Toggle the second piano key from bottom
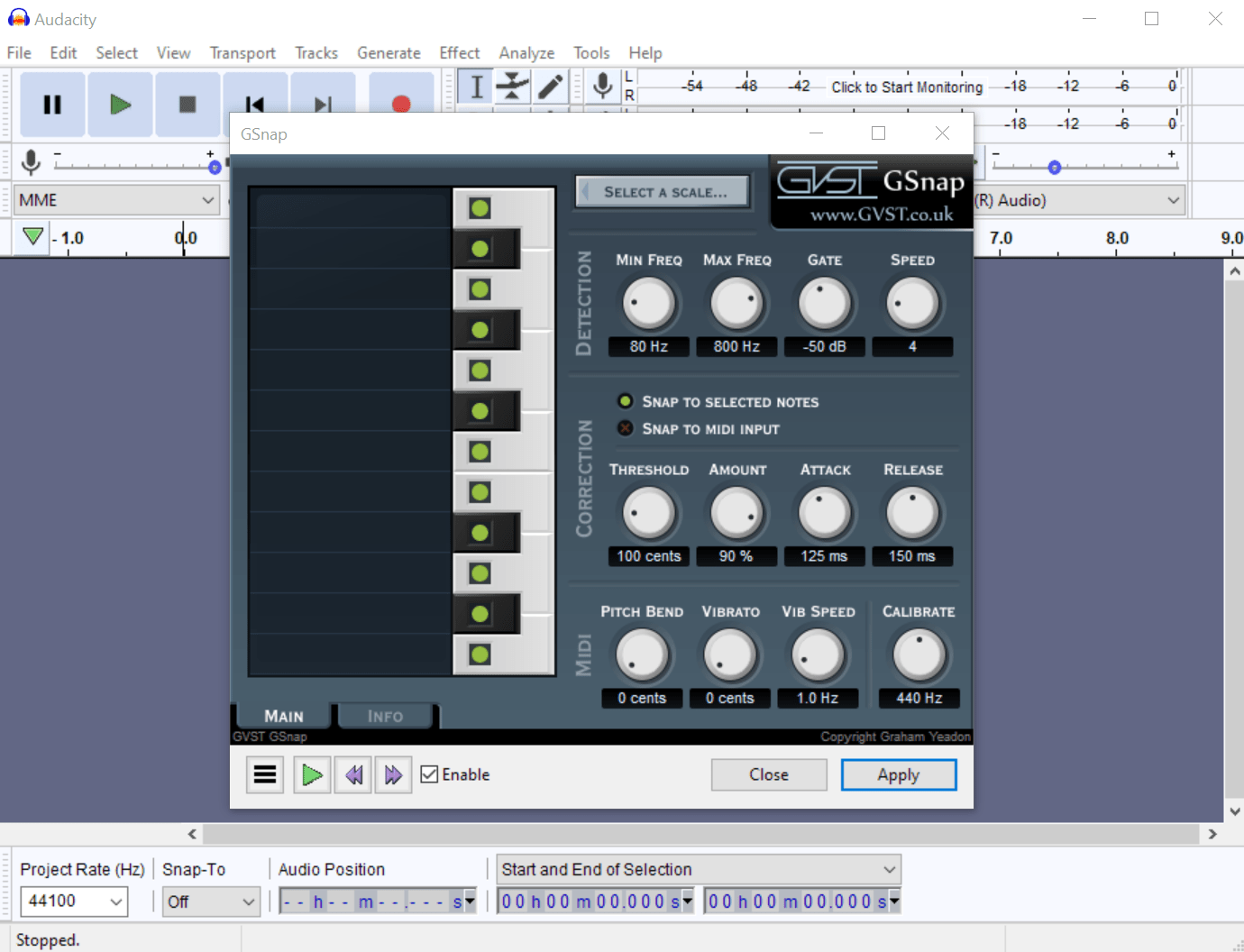Screen dimensions: 1244x952 pos(480,614)
